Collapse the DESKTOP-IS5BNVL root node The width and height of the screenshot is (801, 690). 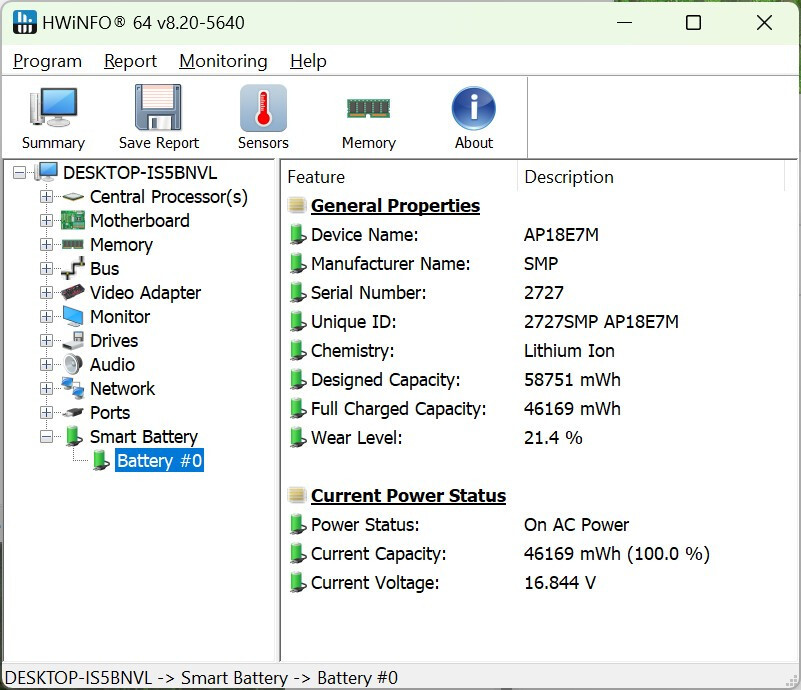19,173
